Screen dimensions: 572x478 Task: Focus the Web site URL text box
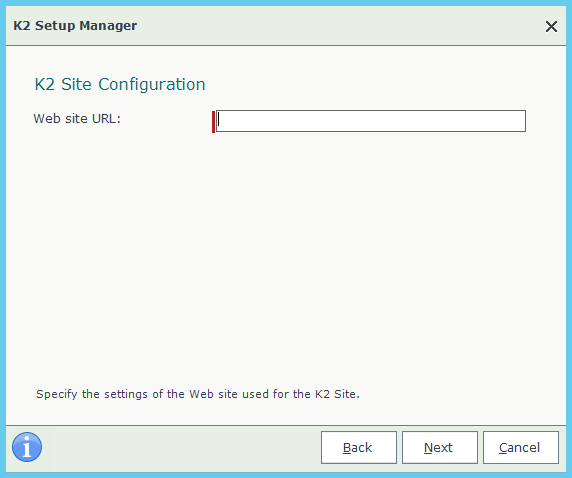pos(371,121)
